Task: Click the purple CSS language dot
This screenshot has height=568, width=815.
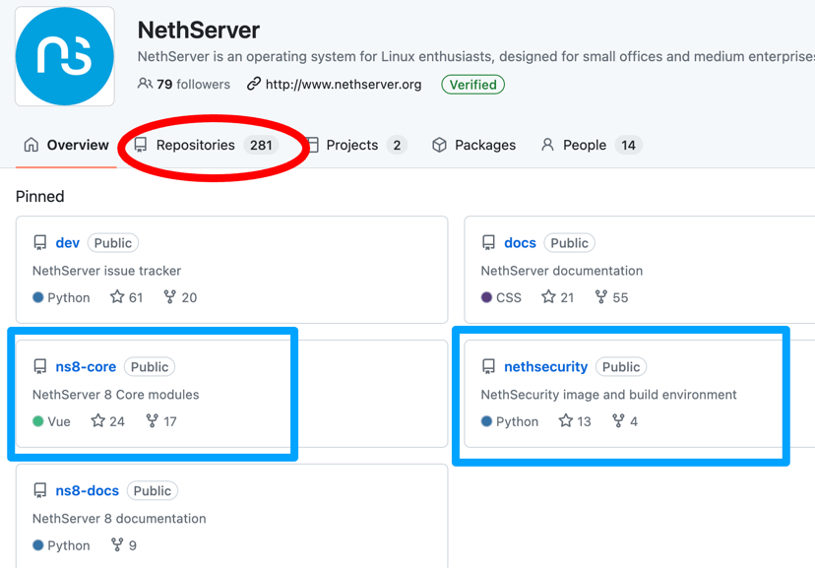Action: tap(487, 297)
